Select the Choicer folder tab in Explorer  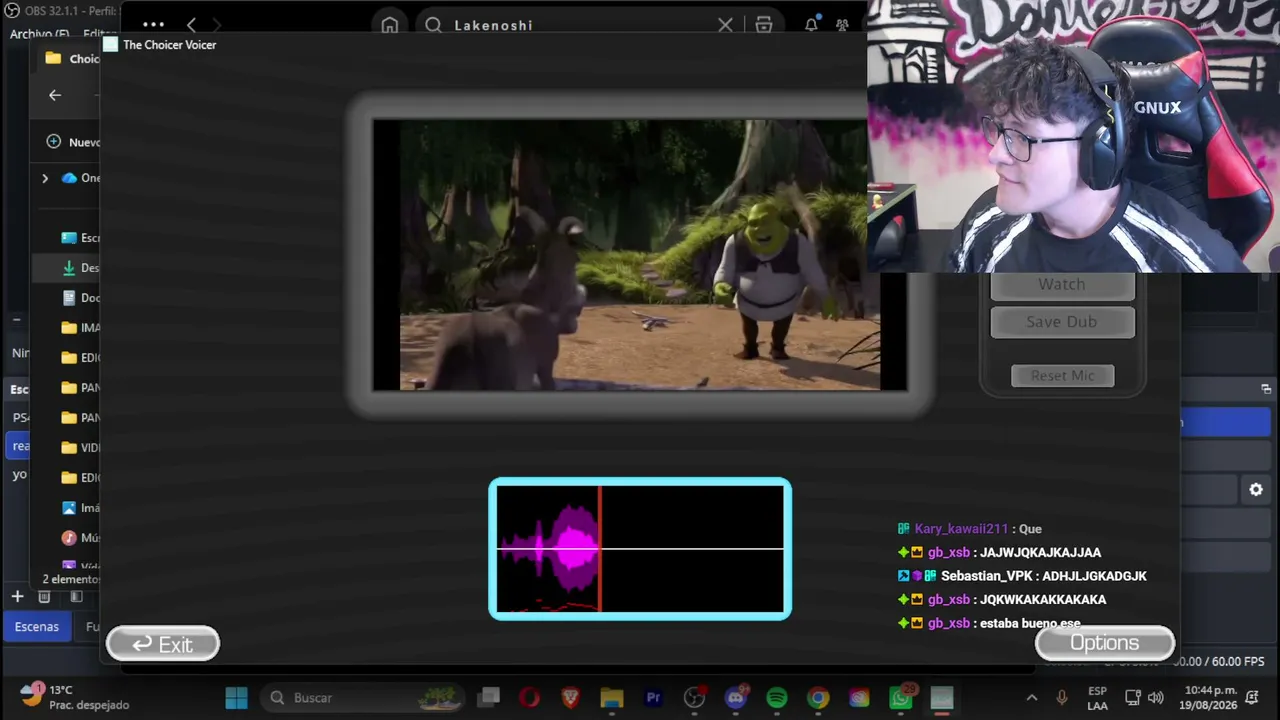pyautogui.click(x=72, y=59)
